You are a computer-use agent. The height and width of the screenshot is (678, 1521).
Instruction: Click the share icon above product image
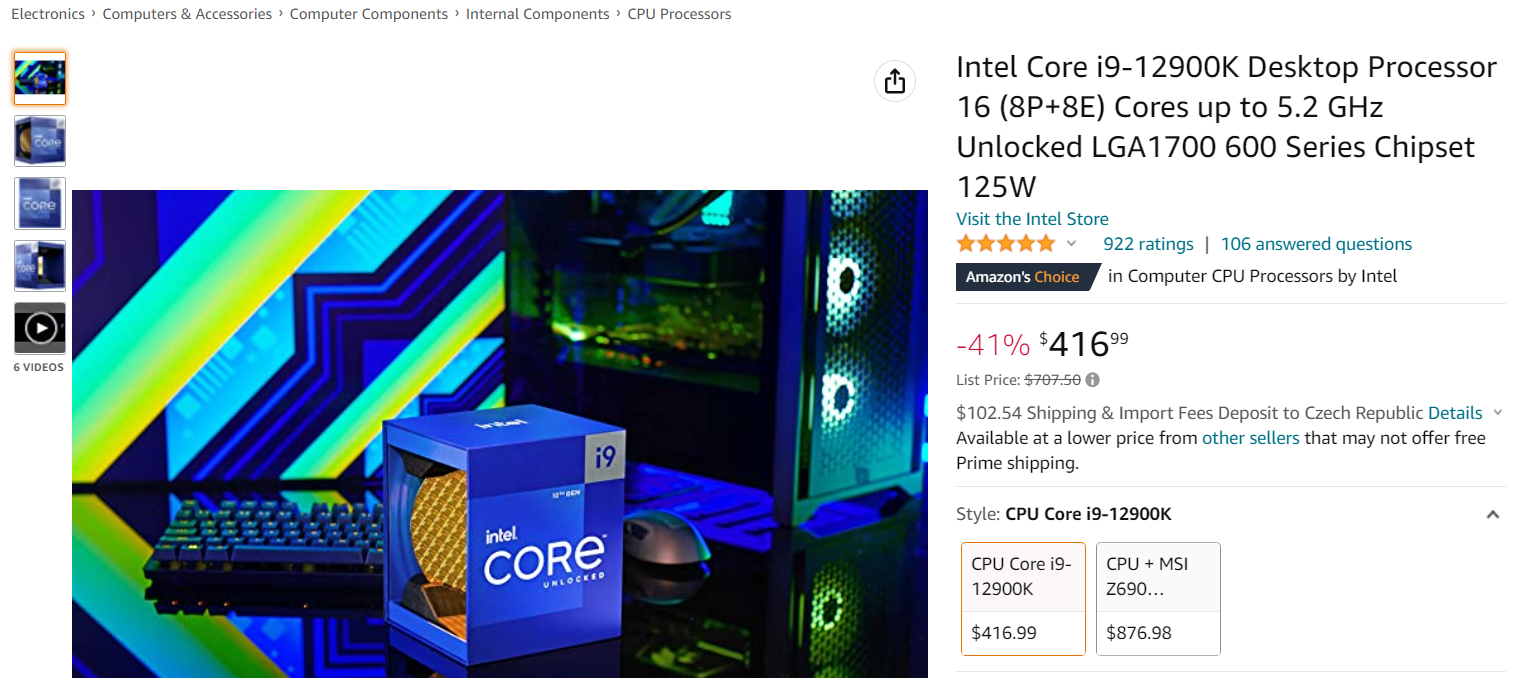(x=895, y=81)
